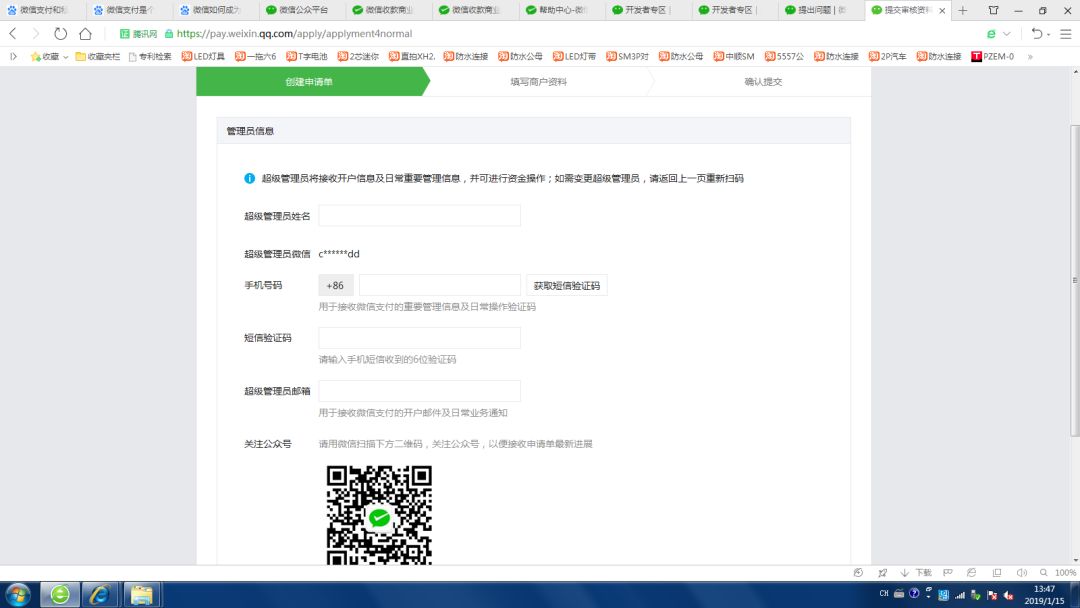
Task: Expand the dropdown beside the engine mode icon
Action: pos(1006,34)
